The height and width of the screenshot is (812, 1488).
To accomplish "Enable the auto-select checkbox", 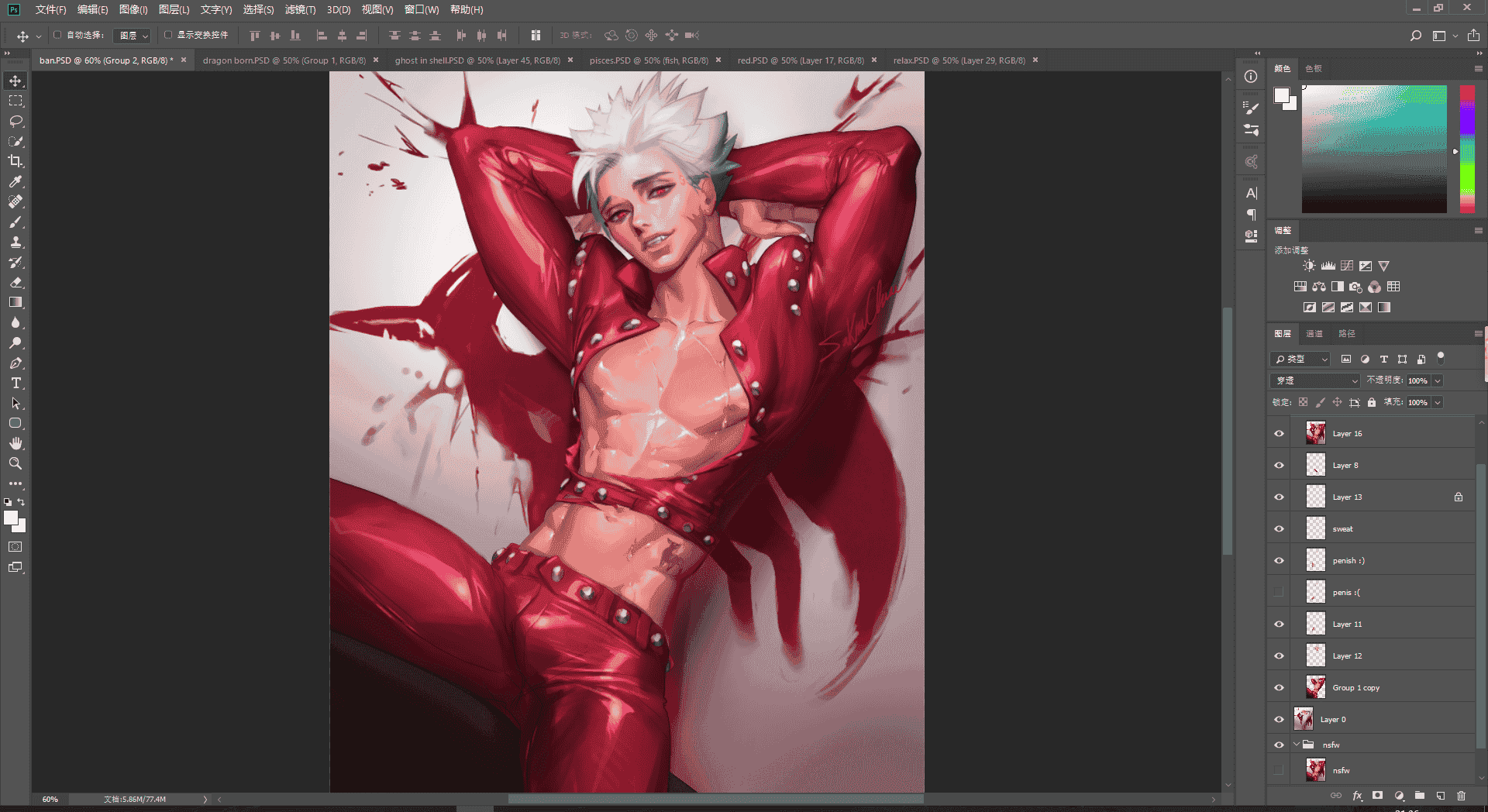I will [57, 35].
